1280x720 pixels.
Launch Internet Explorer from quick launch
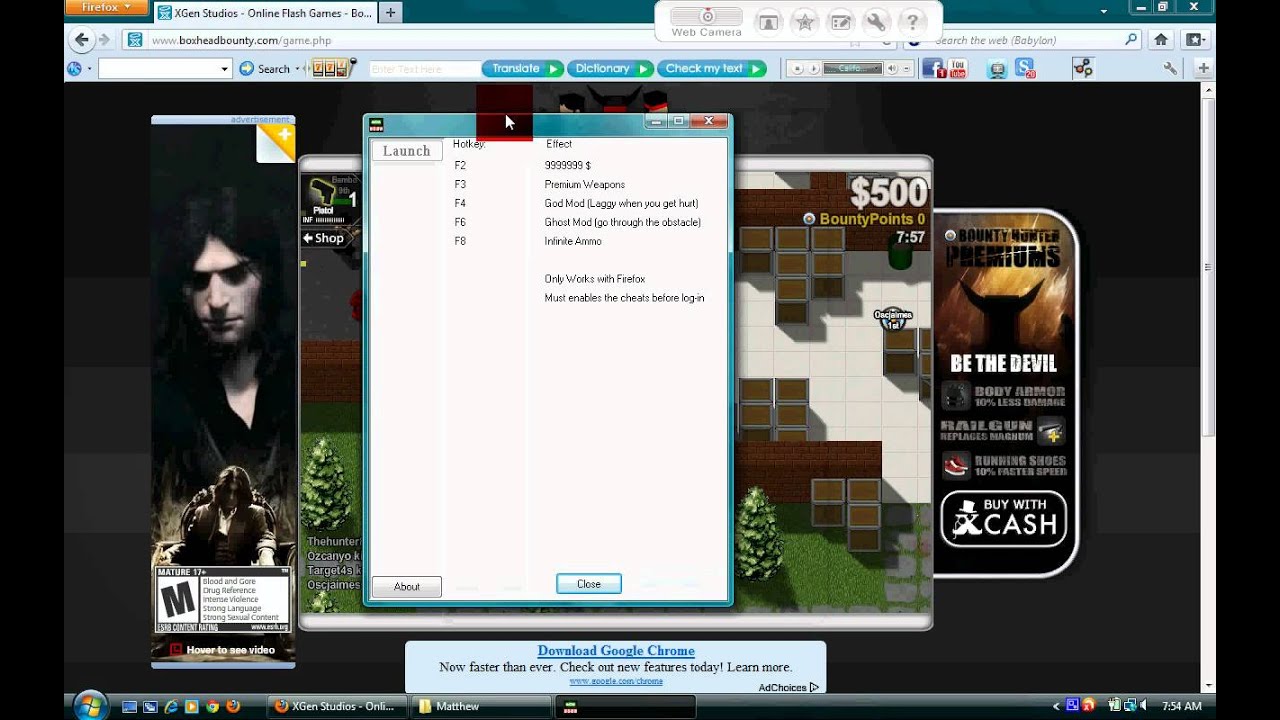point(170,706)
